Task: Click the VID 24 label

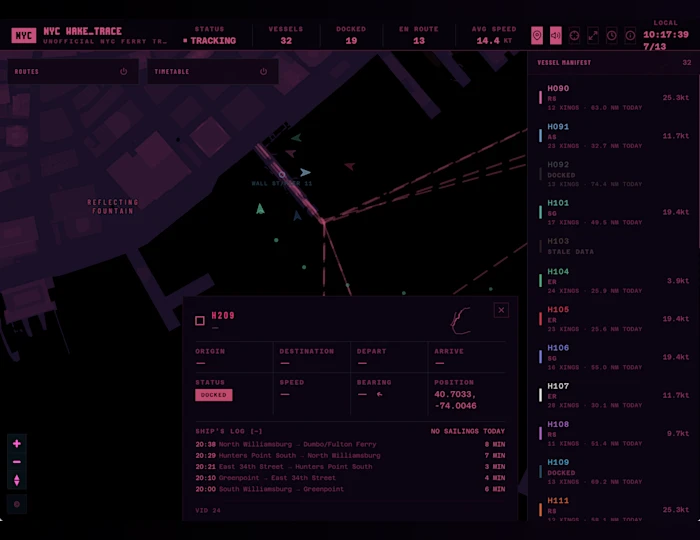Action: coord(208,510)
